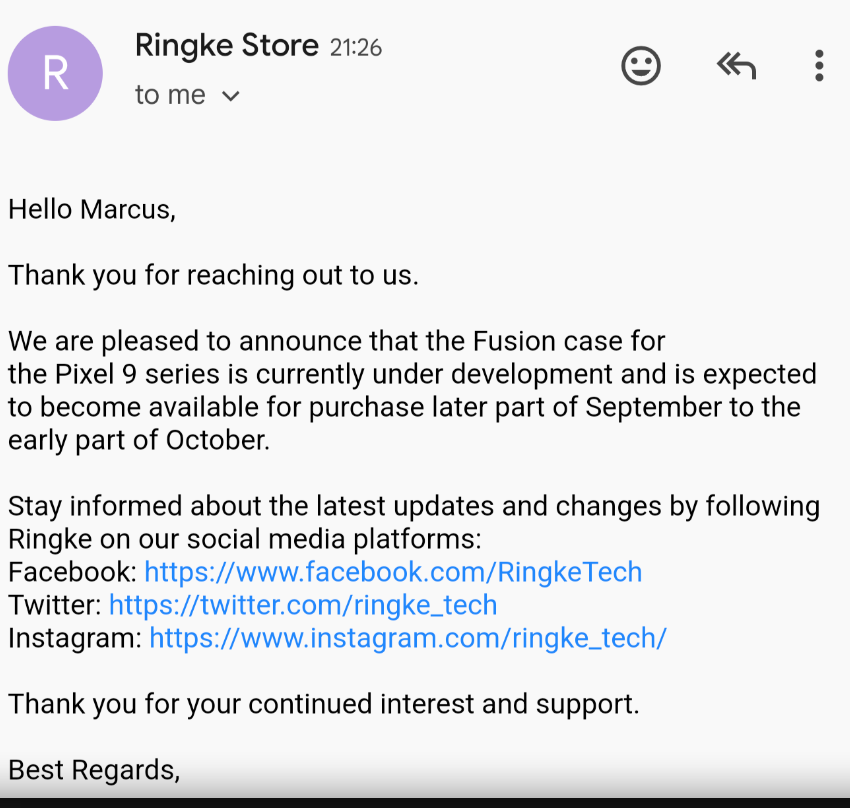Tap the purple "R" sender avatar
Viewport: 850px width, 808px height.
point(55,73)
